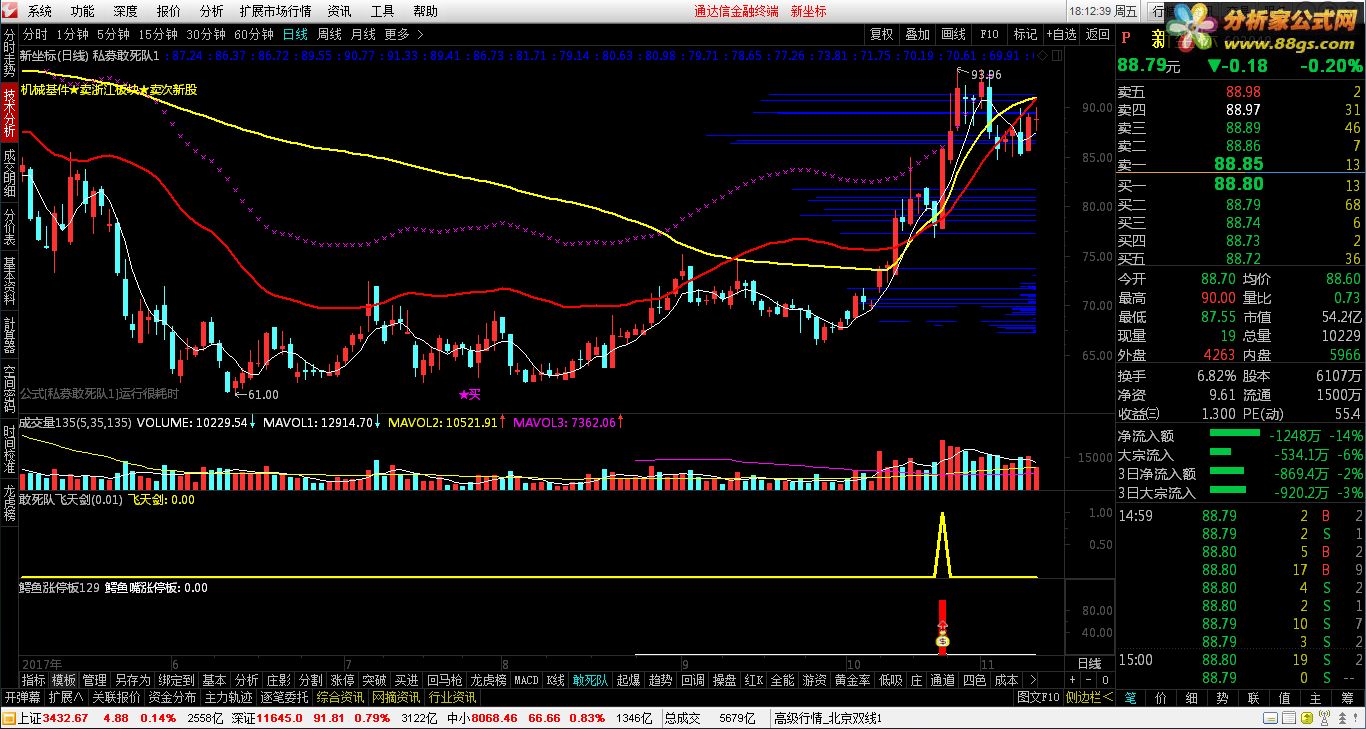Open the 主力轨迹 tab
The height and width of the screenshot is (729, 1366).
tap(228, 697)
